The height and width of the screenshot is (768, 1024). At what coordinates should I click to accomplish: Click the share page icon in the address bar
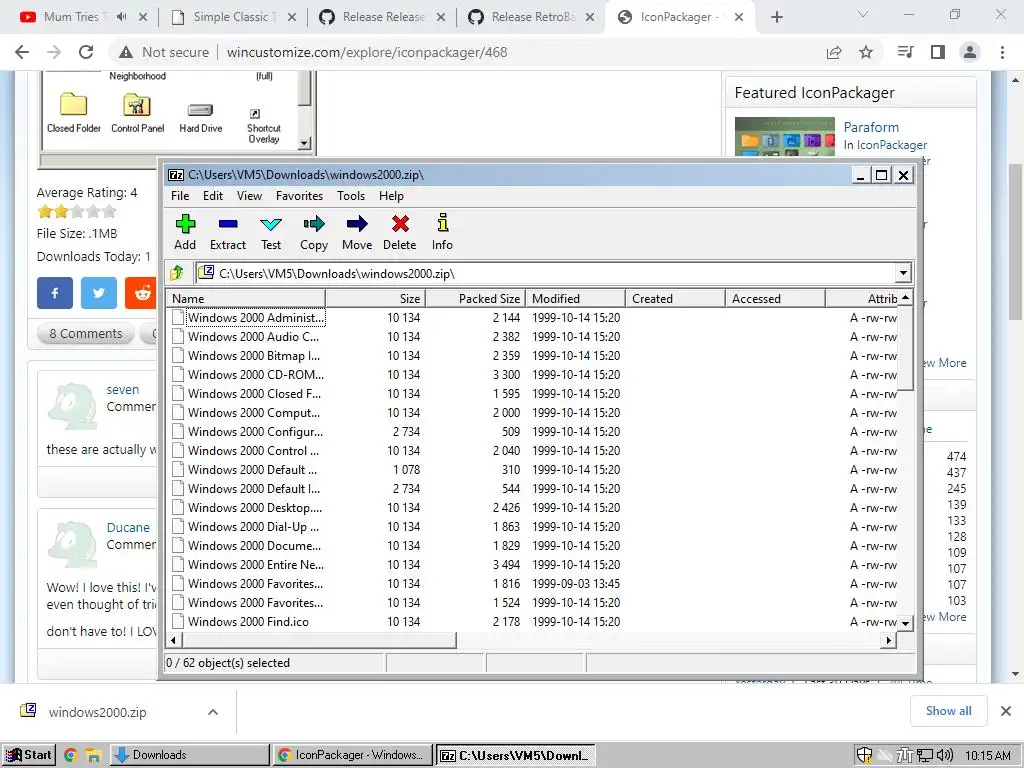tap(834, 52)
